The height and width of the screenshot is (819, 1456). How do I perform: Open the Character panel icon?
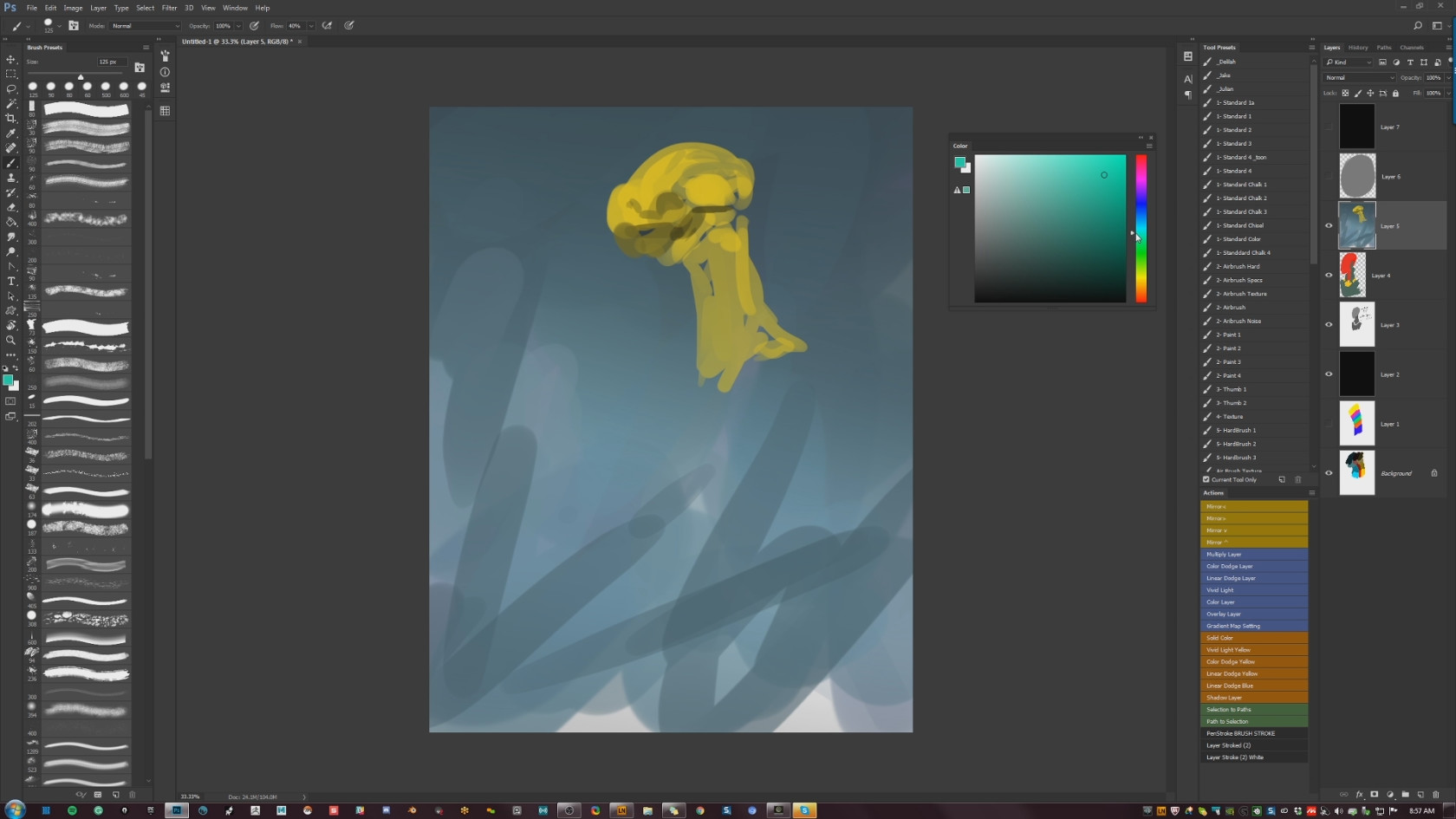1188,79
